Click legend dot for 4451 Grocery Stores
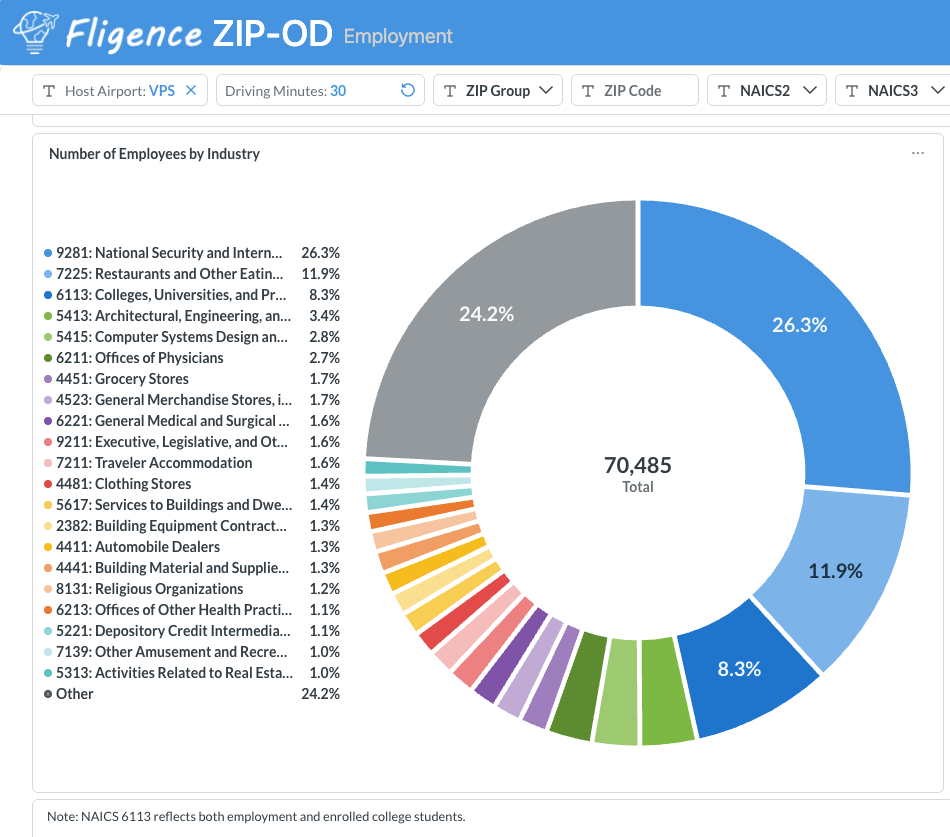Screen dimensions: 950x837 [48, 379]
